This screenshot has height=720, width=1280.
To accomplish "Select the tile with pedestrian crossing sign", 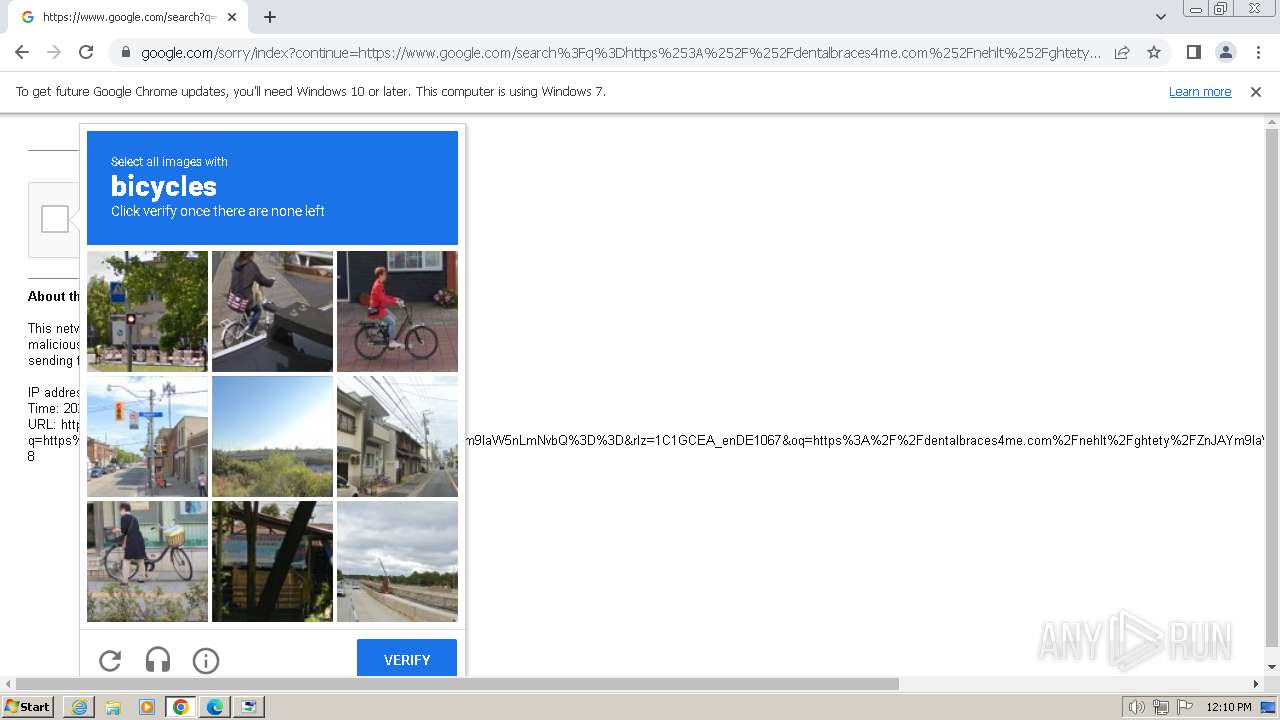I will coord(147,311).
